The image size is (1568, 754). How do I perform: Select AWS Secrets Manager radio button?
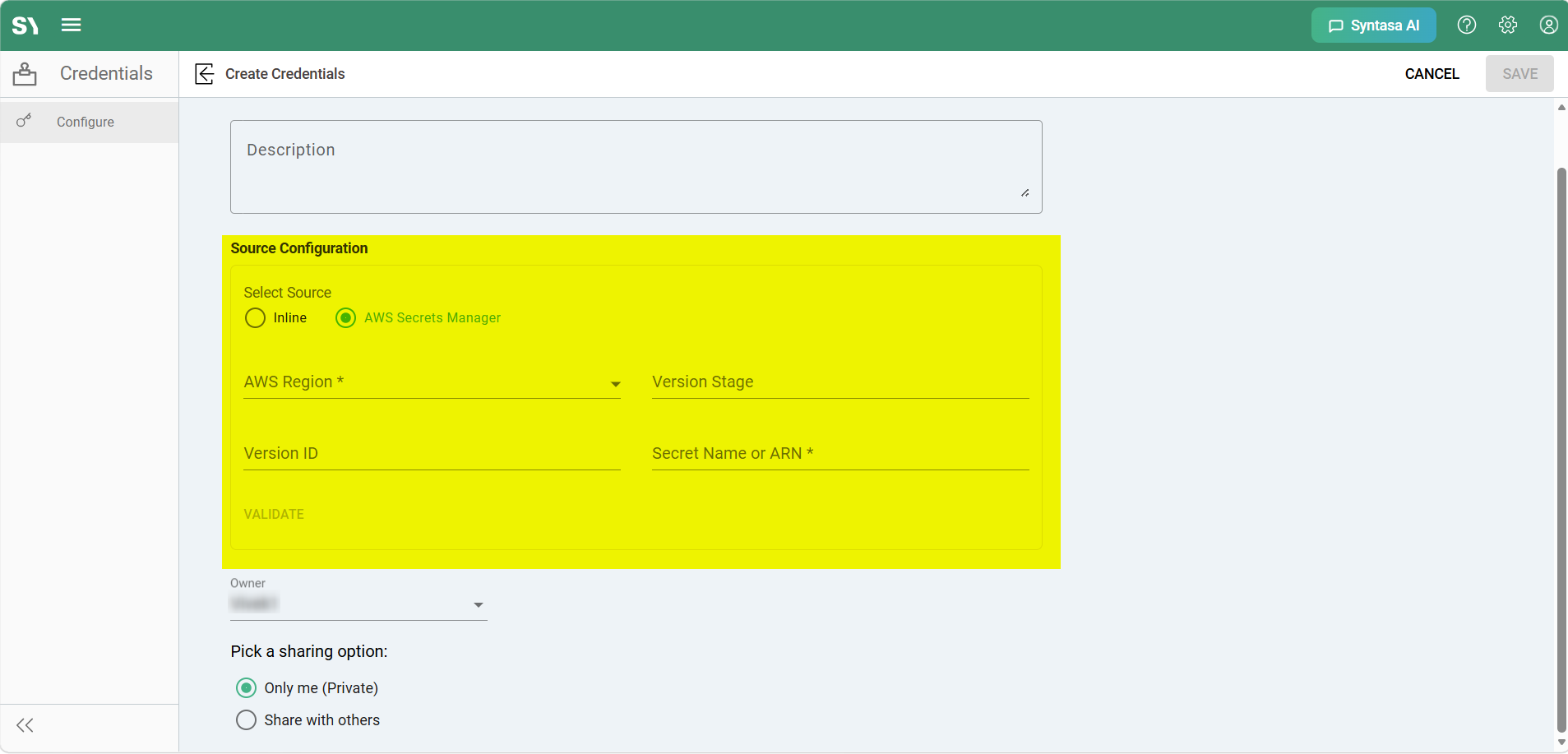(345, 317)
